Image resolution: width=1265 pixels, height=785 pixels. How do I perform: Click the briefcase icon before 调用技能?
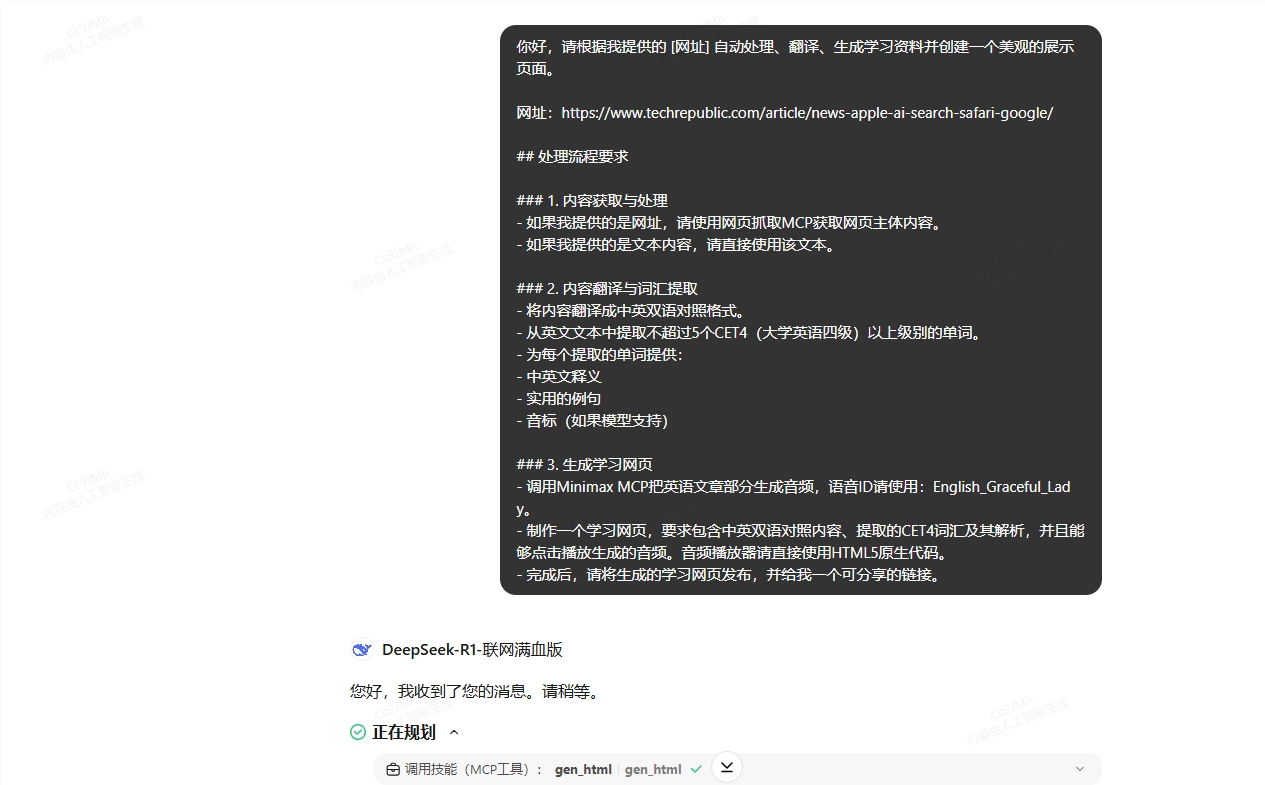tap(393, 769)
